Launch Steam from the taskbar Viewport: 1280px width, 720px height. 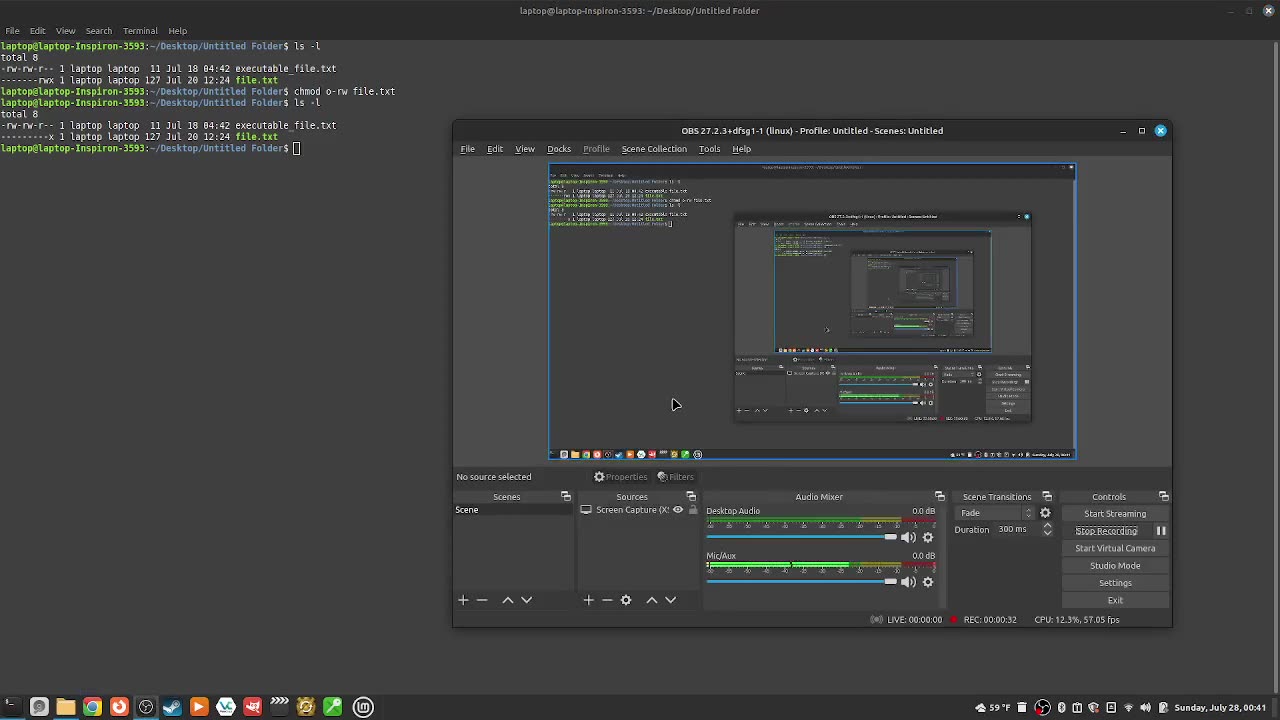(x=172, y=707)
